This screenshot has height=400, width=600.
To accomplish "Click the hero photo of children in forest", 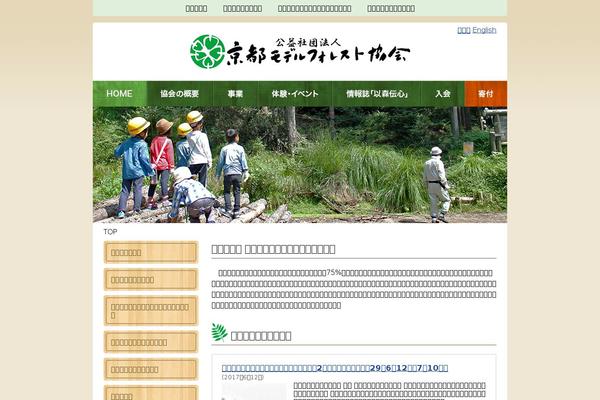I will [x=300, y=165].
